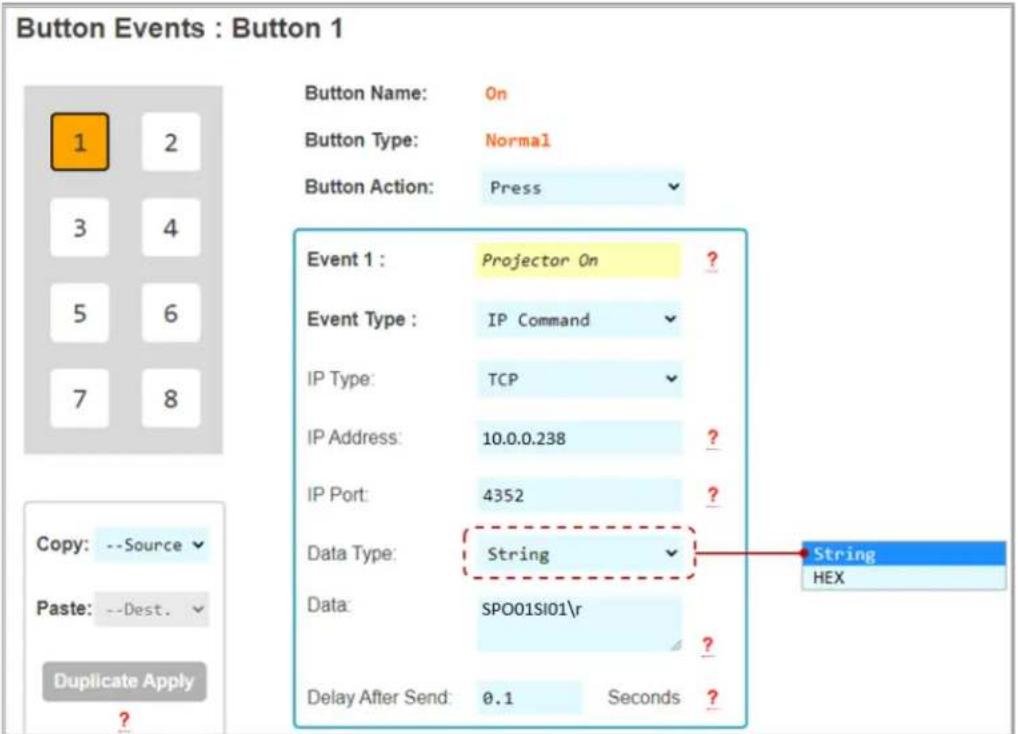This screenshot has height=734, width=1018.
Task: Click the Event 1 name field
Action: point(577,260)
